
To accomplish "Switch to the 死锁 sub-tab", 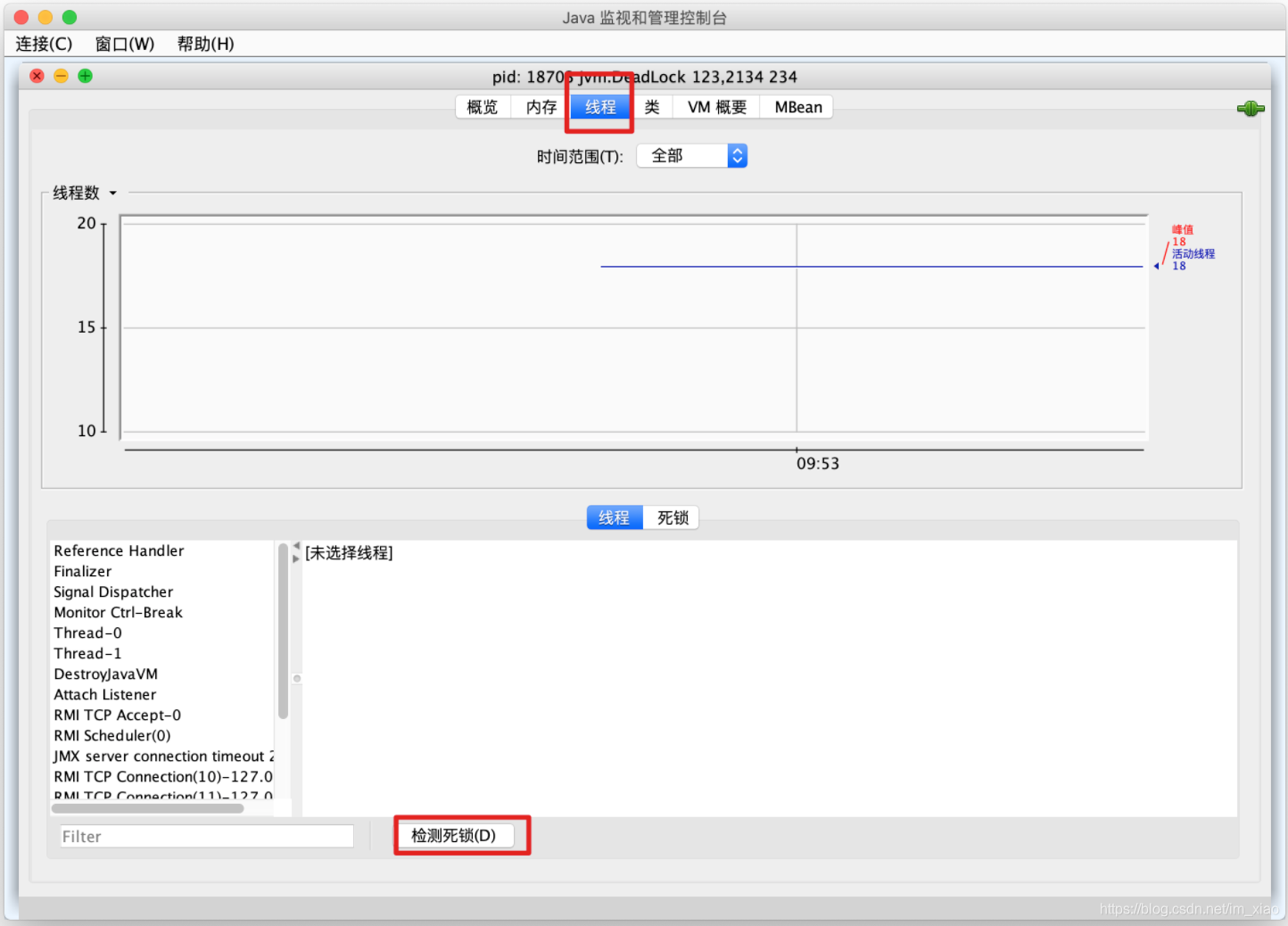I will [x=673, y=517].
